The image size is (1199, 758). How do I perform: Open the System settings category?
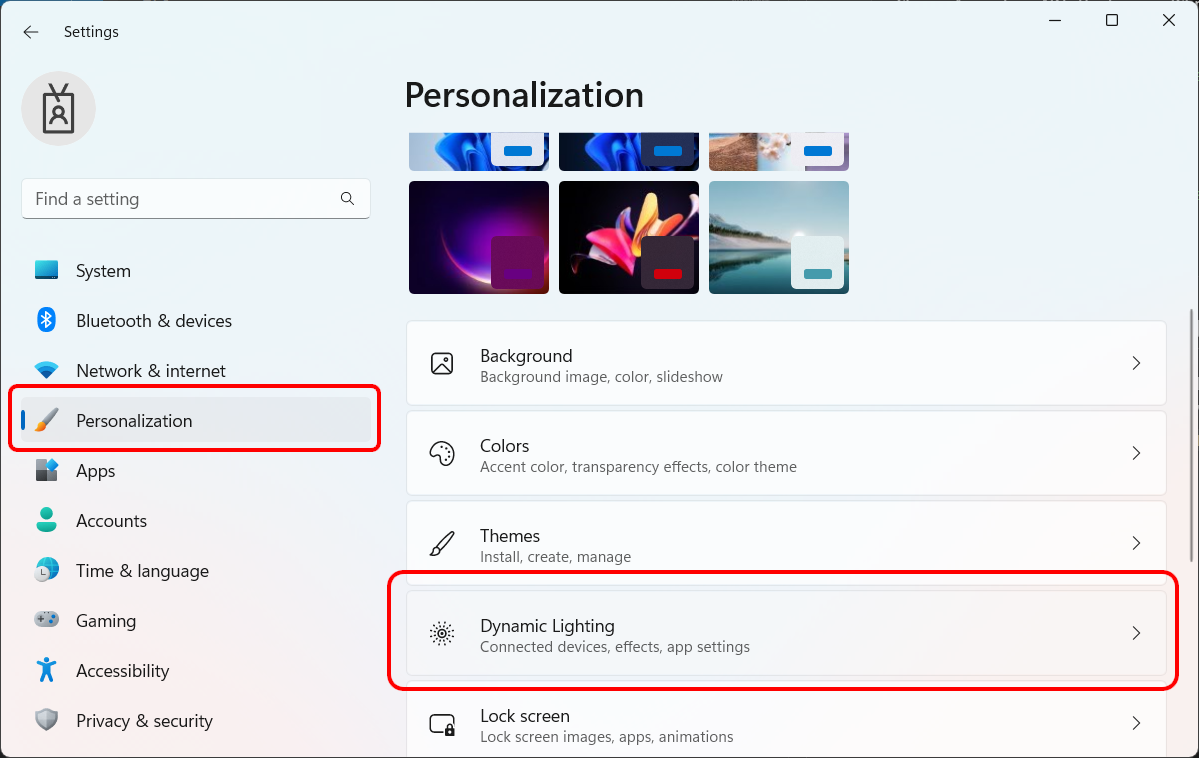click(x=103, y=271)
